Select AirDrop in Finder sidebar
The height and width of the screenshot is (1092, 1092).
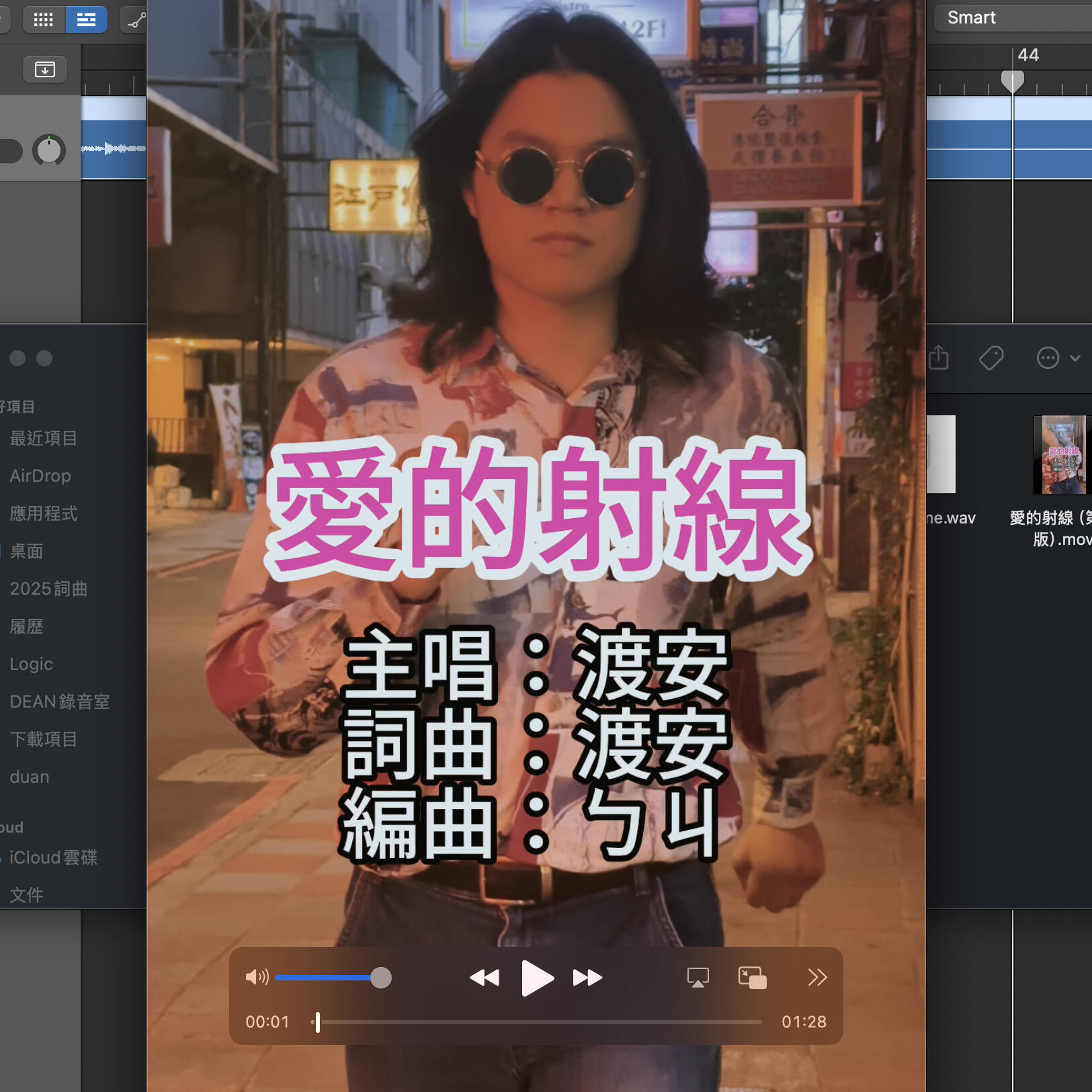[40, 476]
